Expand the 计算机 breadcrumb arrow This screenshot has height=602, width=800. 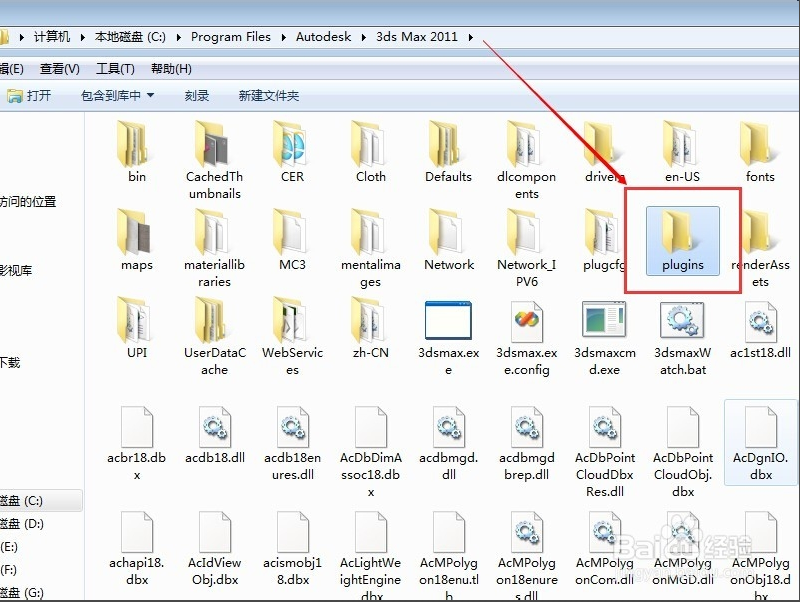[x=82, y=37]
